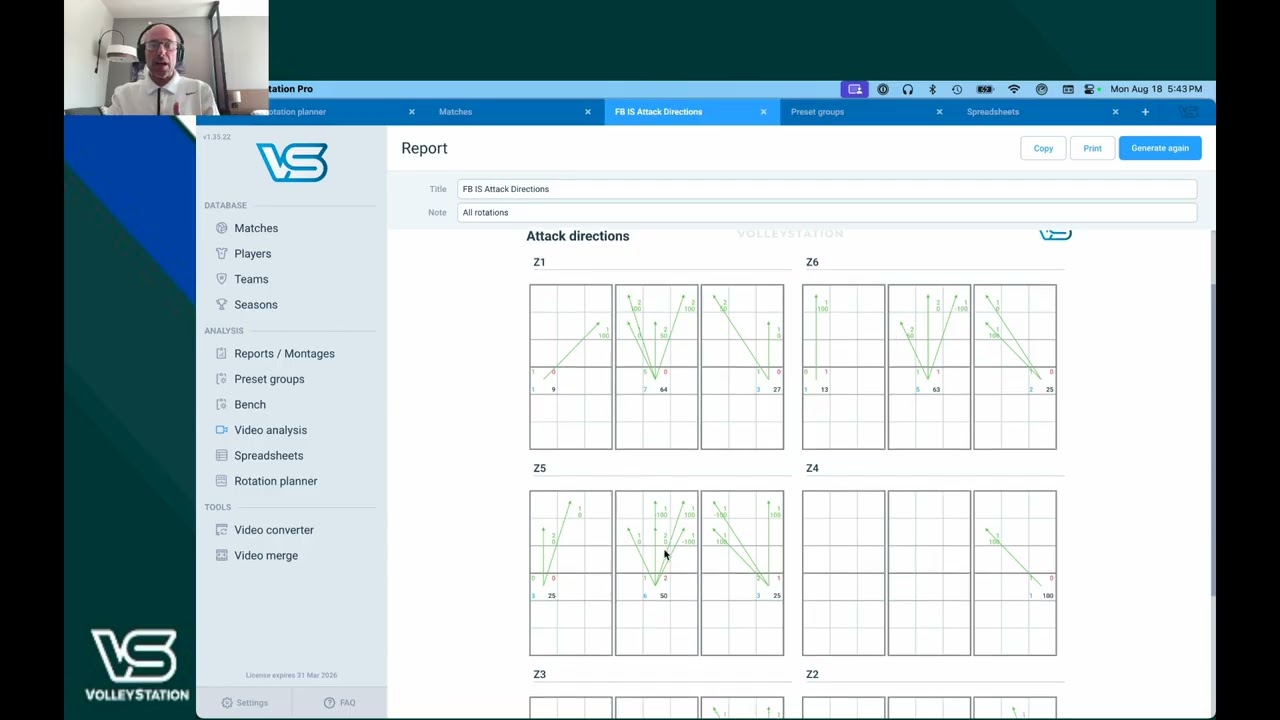Screen dimensions: 1280x720
Task: Add a new tab with the plus icon
Action: [x=1145, y=112]
